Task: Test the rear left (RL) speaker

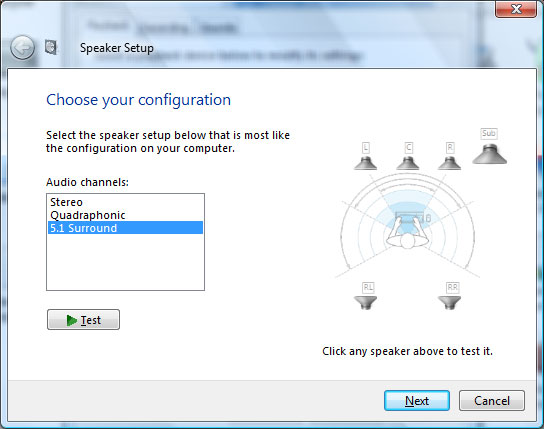Action: (x=365, y=302)
